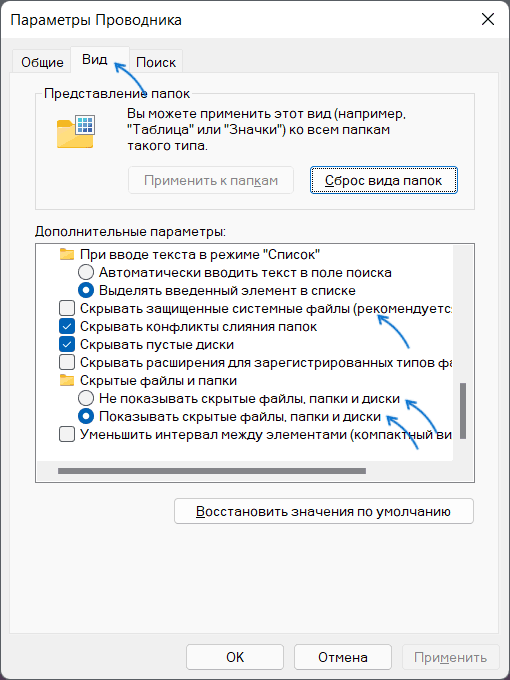Click folder icon beside При вводе текста
This screenshot has height=680, width=510.
[67, 254]
